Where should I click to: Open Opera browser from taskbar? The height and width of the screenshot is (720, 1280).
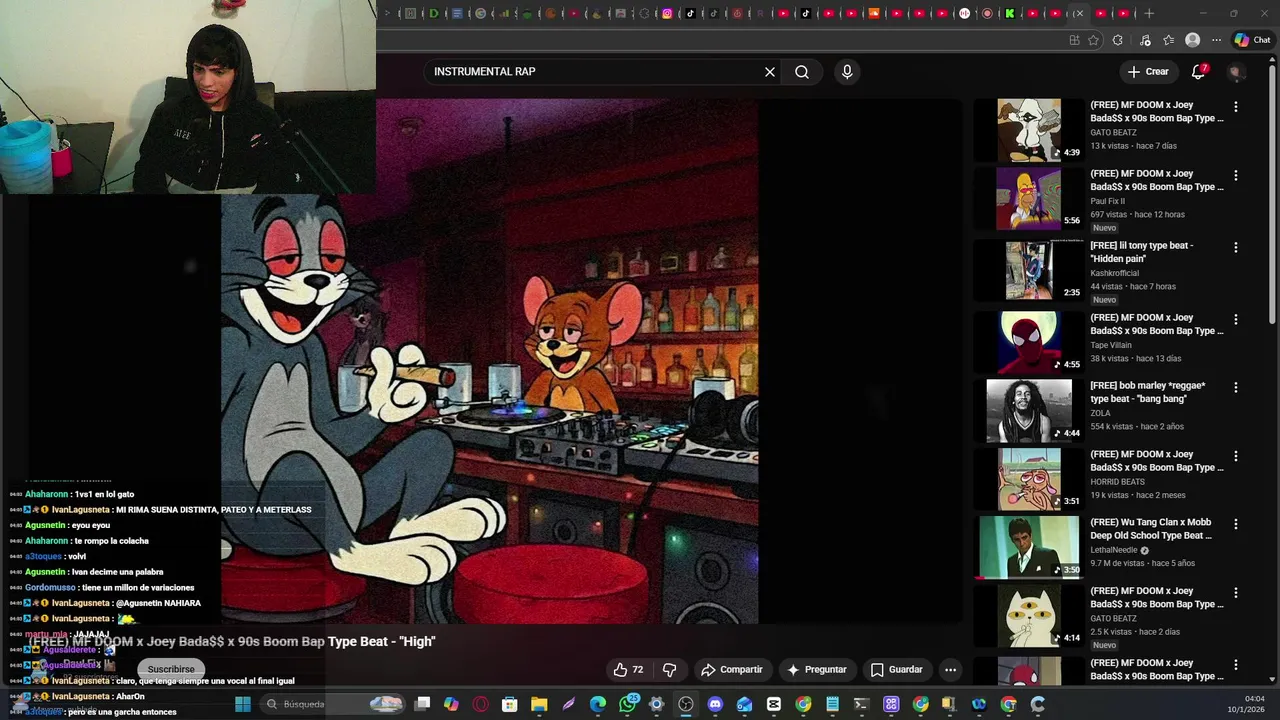[x=481, y=704]
